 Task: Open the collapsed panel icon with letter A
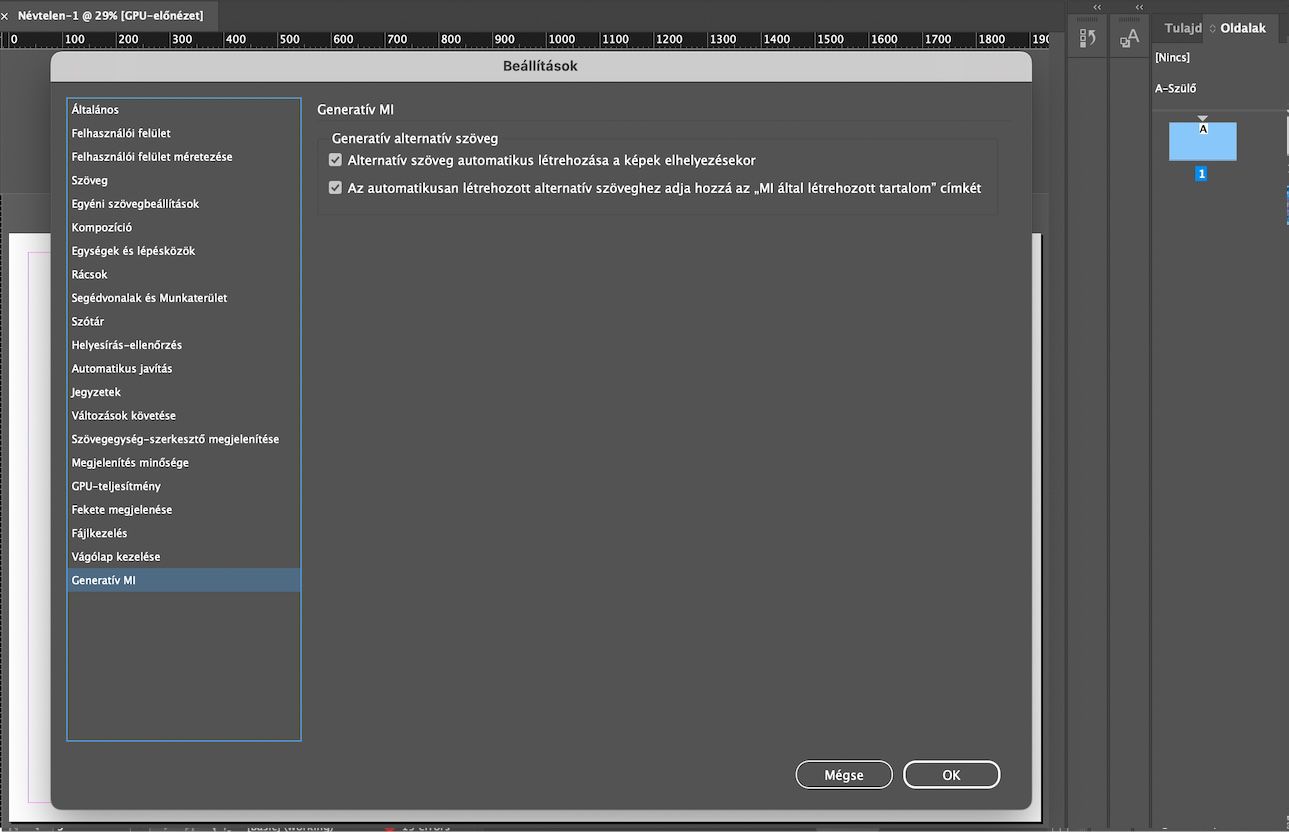[1129, 38]
